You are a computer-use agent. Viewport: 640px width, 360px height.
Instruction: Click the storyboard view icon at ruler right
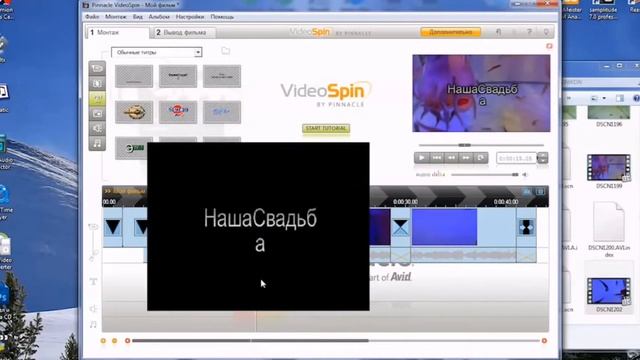(540, 191)
